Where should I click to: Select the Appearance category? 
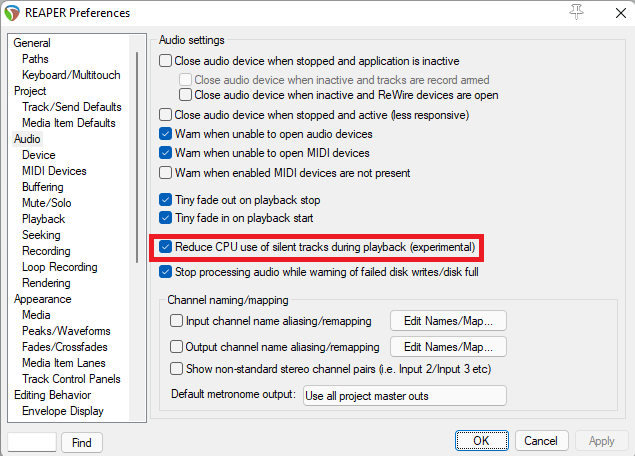pos(43,299)
